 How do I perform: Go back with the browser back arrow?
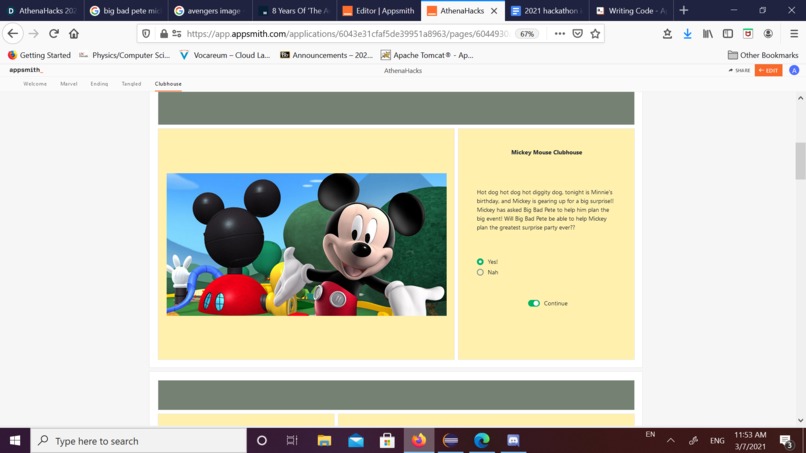point(13,34)
